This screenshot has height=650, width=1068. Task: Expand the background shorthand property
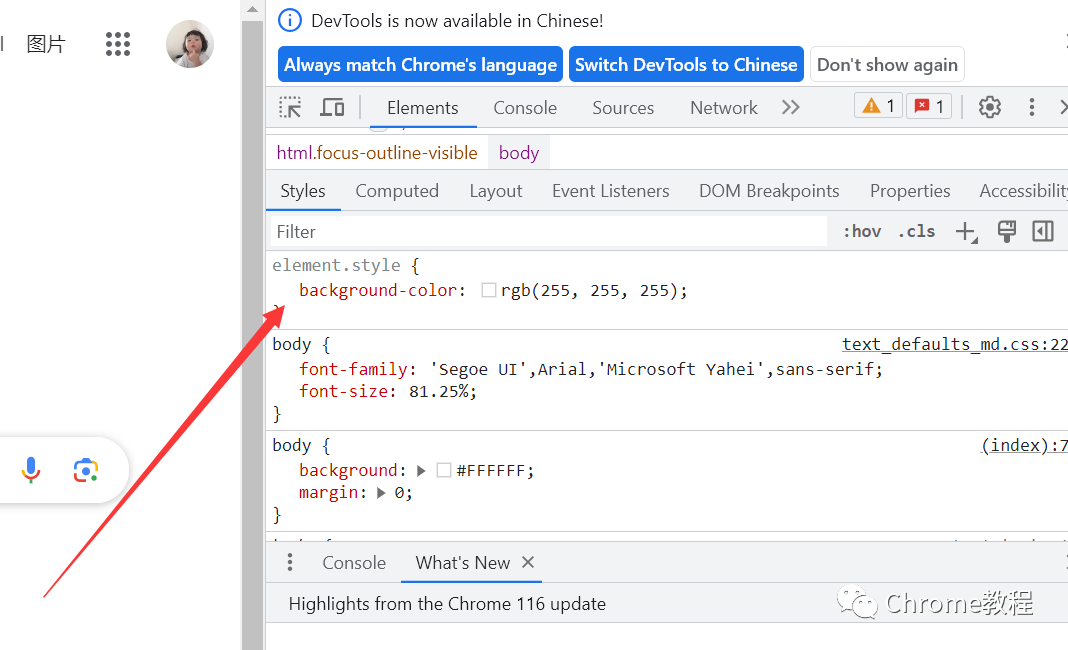(x=421, y=471)
